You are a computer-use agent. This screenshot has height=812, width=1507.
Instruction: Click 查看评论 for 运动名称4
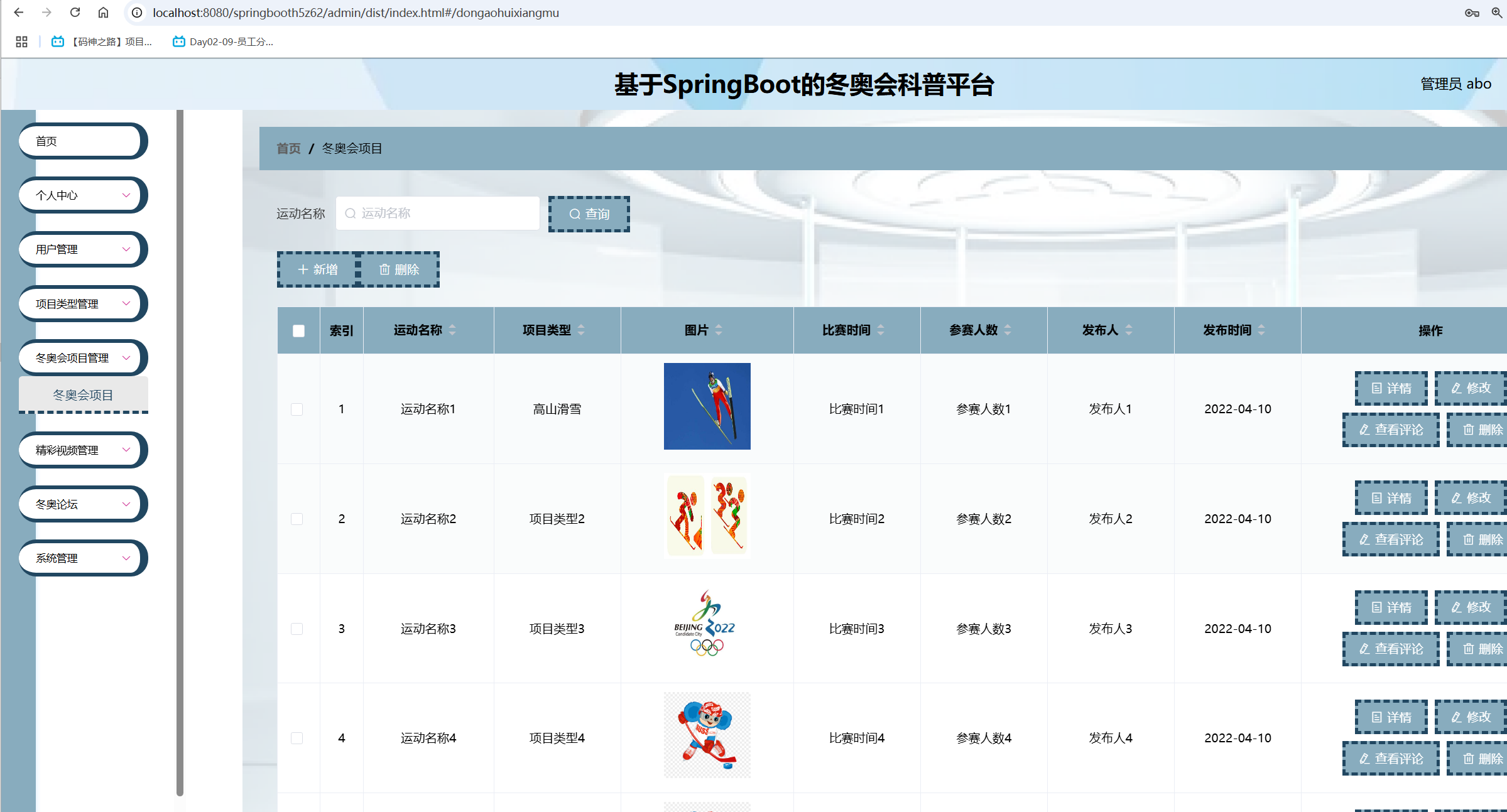pos(1391,759)
